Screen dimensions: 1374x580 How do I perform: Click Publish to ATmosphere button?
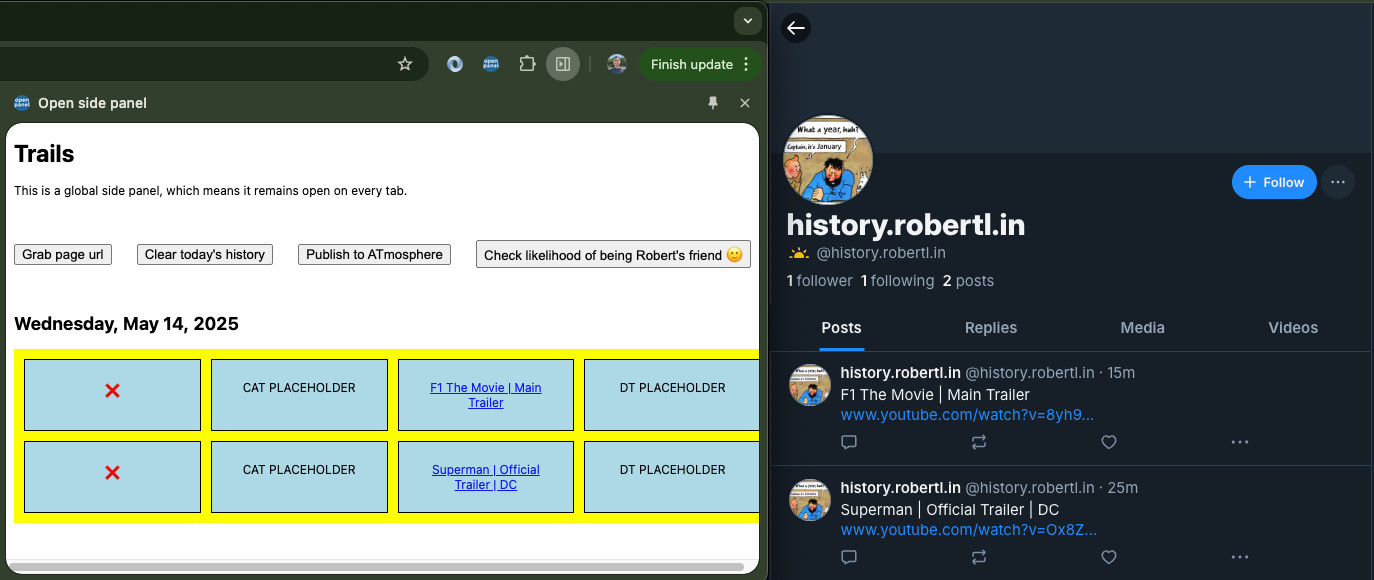tap(374, 254)
